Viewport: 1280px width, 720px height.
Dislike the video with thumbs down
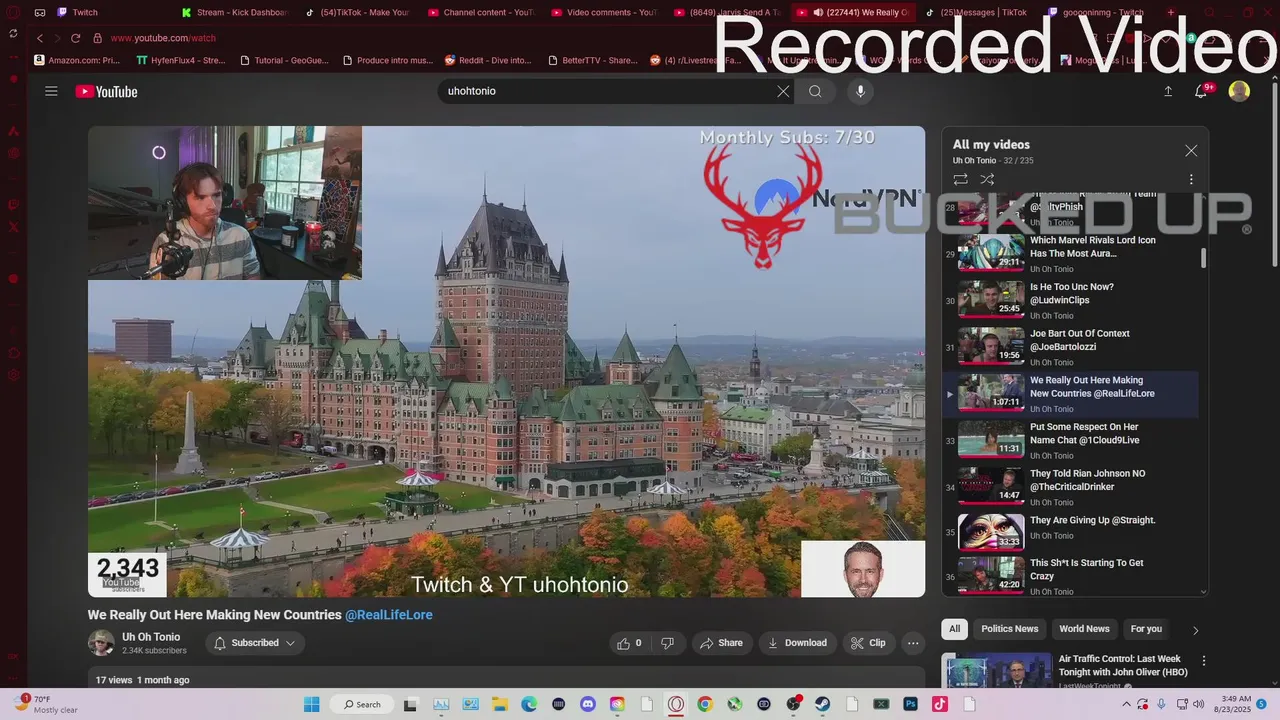(x=667, y=643)
